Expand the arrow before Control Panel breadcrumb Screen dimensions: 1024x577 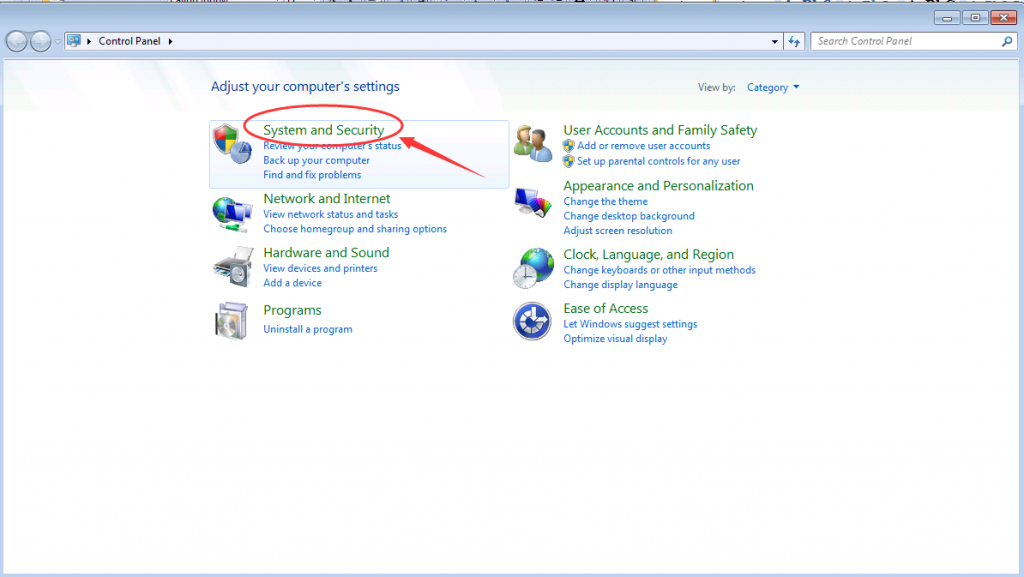click(x=89, y=41)
